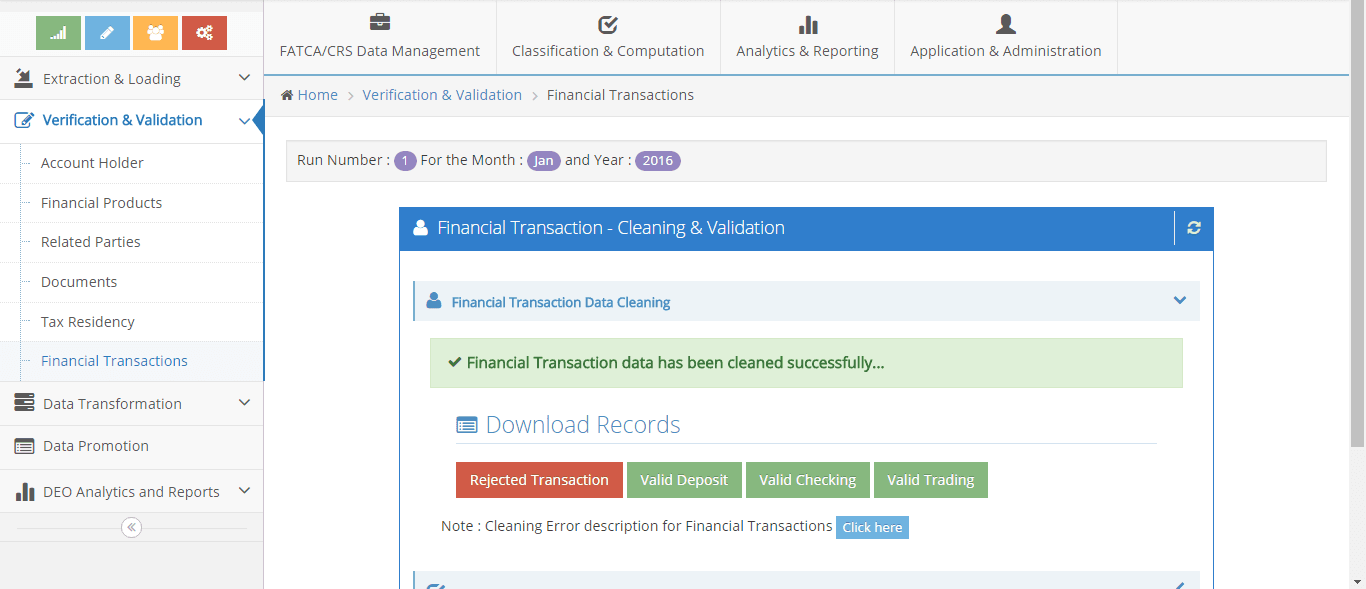This screenshot has height=589, width=1366.
Task: Click the Extraction & Loading sidebar icon
Action: pos(24,78)
